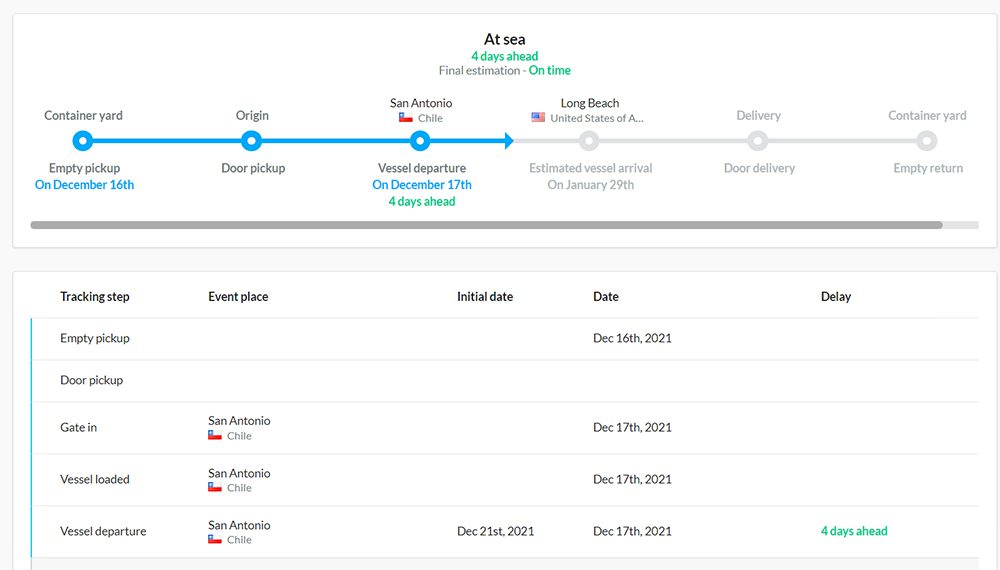Select the Vessel departure timeline node
1000x570 pixels.
coord(420,141)
